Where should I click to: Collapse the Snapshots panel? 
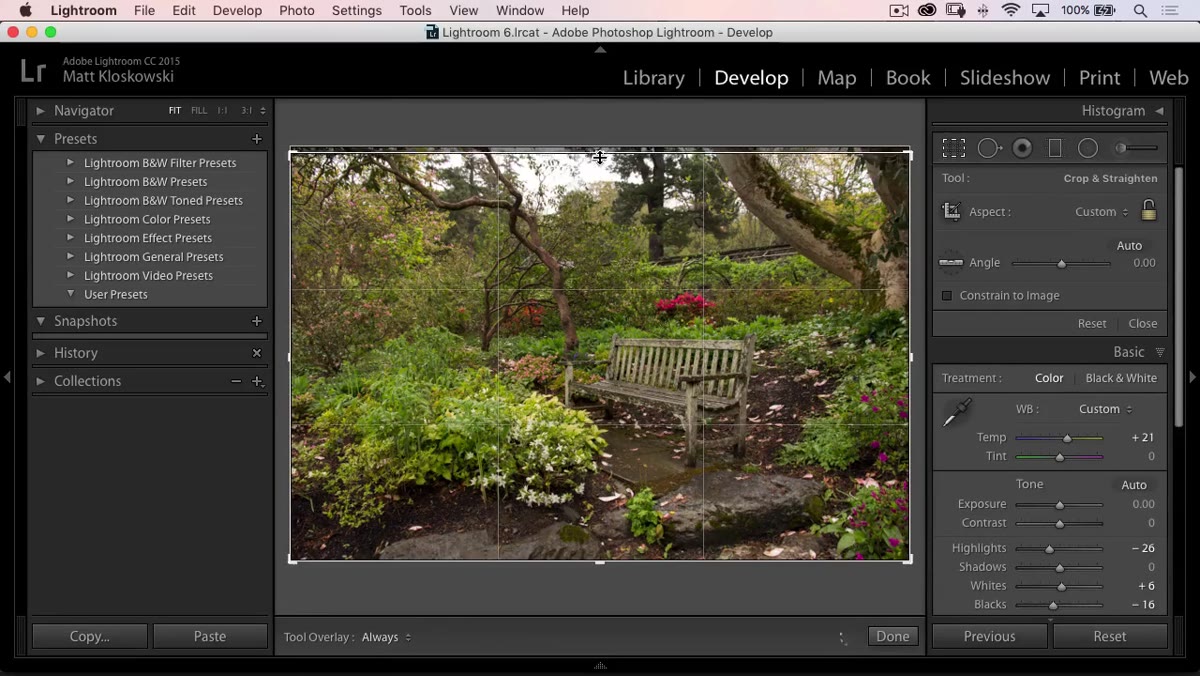tap(41, 321)
